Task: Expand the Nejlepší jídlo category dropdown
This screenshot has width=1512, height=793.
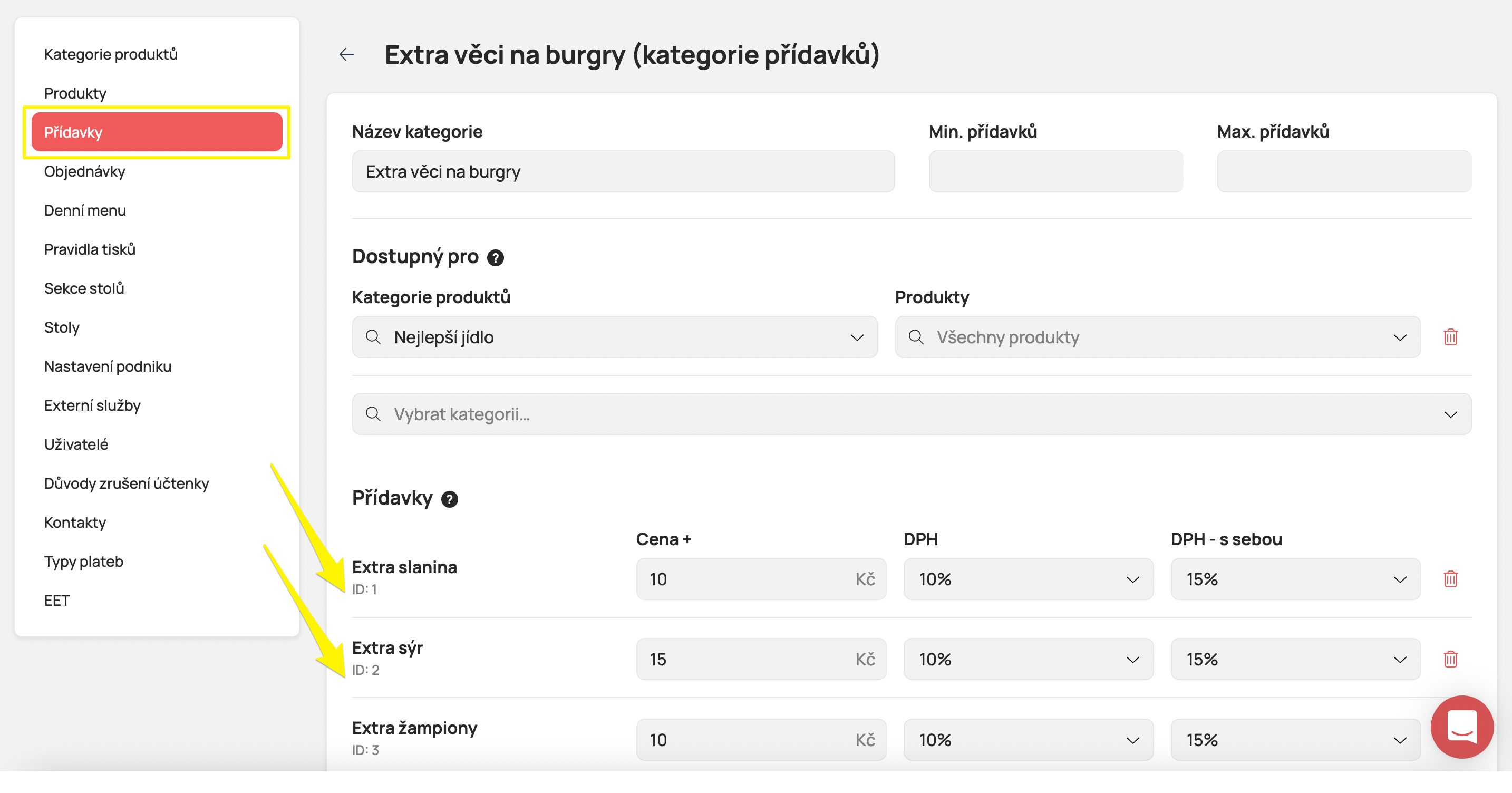Action: (x=857, y=337)
